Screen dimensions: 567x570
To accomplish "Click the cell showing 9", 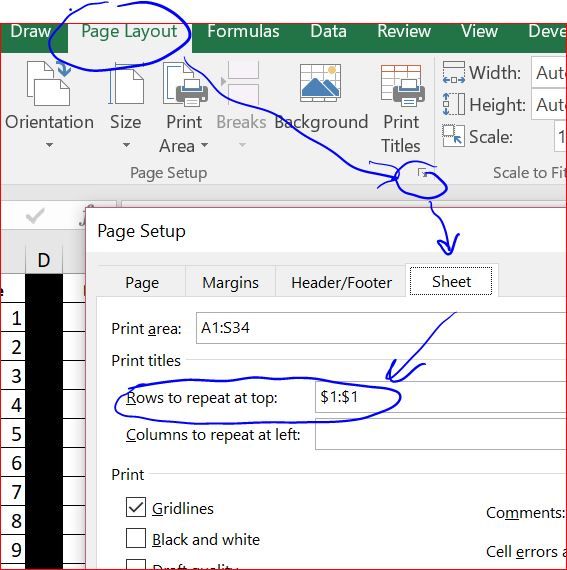I will coord(13,549).
